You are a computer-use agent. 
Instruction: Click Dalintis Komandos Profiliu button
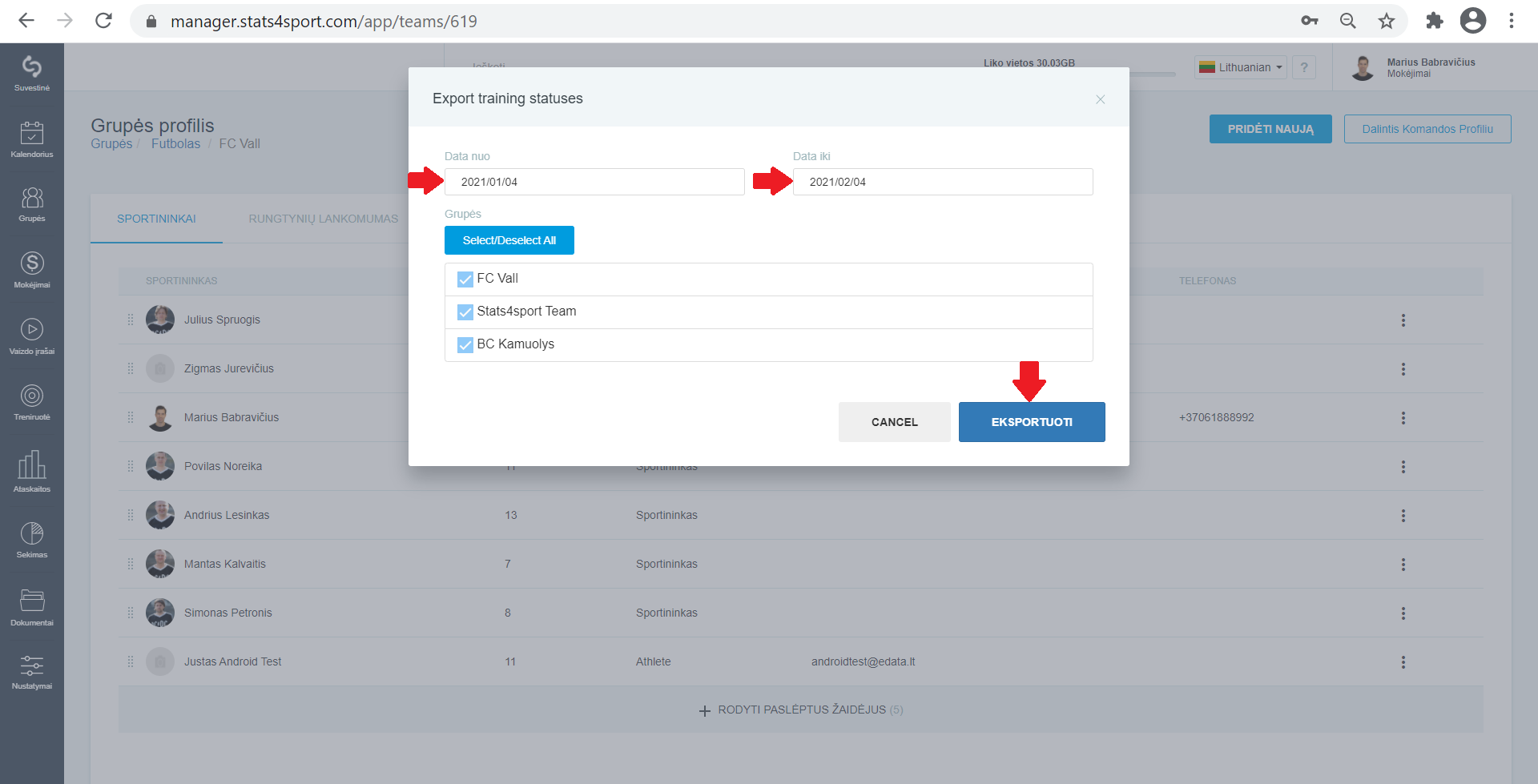pyautogui.click(x=1427, y=129)
